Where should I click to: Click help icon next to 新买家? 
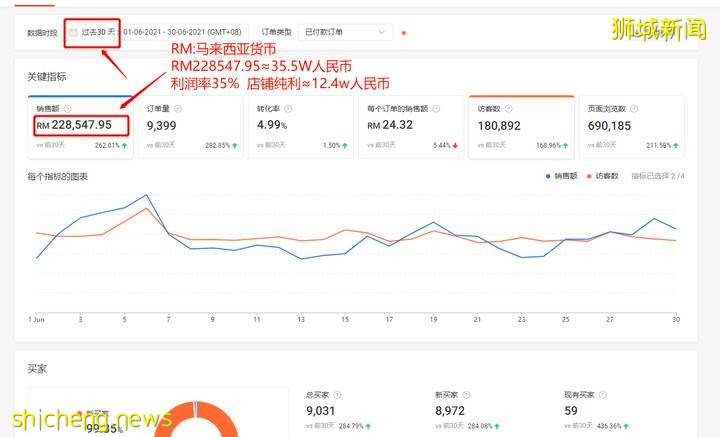click(x=466, y=395)
